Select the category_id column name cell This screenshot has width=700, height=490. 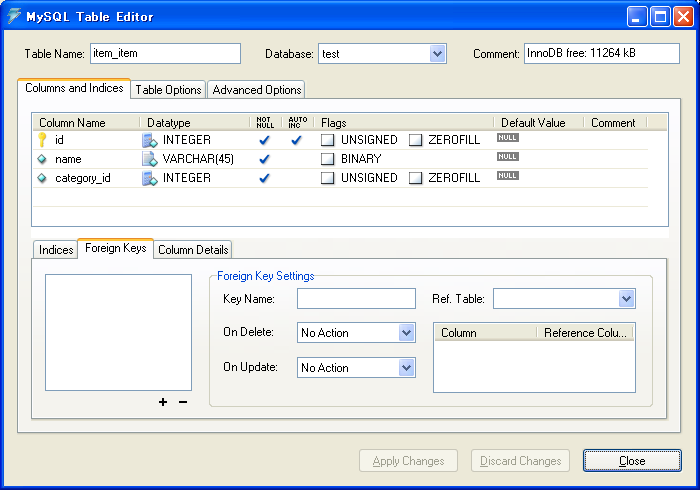tap(83, 178)
